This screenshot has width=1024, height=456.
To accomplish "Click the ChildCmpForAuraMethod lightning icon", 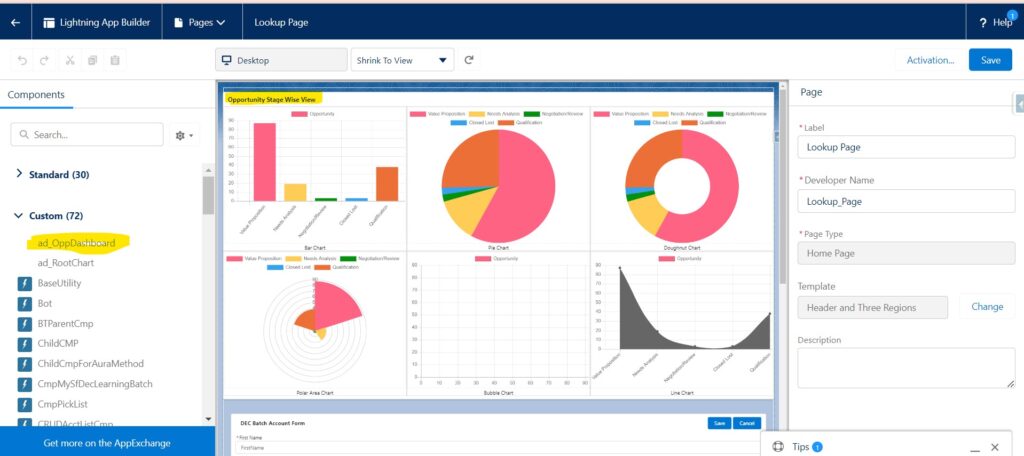I will click(x=25, y=364).
